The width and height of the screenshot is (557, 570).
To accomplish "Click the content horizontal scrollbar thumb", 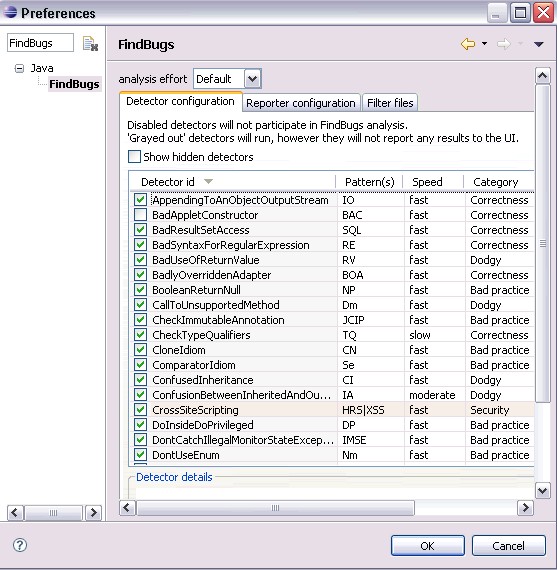I will tap(275, 507).
